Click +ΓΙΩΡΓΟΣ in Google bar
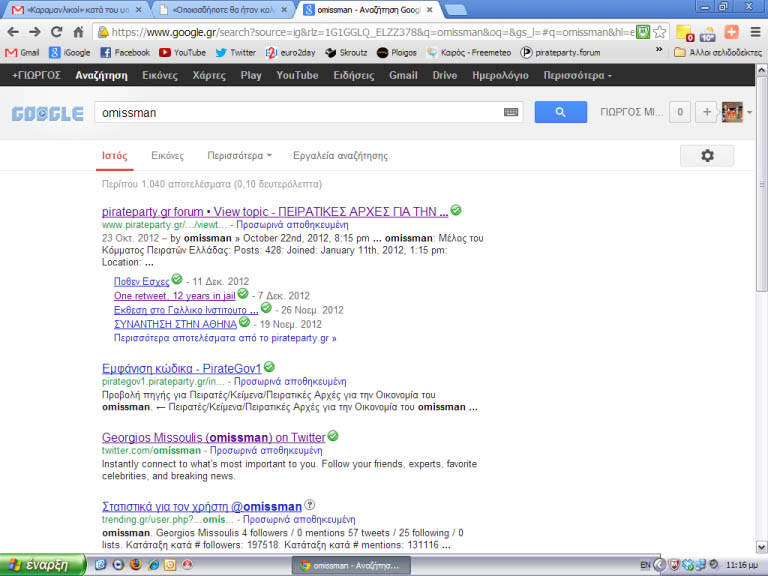The width and height of the screenshot is (768, 576). [x=36, y=75]
